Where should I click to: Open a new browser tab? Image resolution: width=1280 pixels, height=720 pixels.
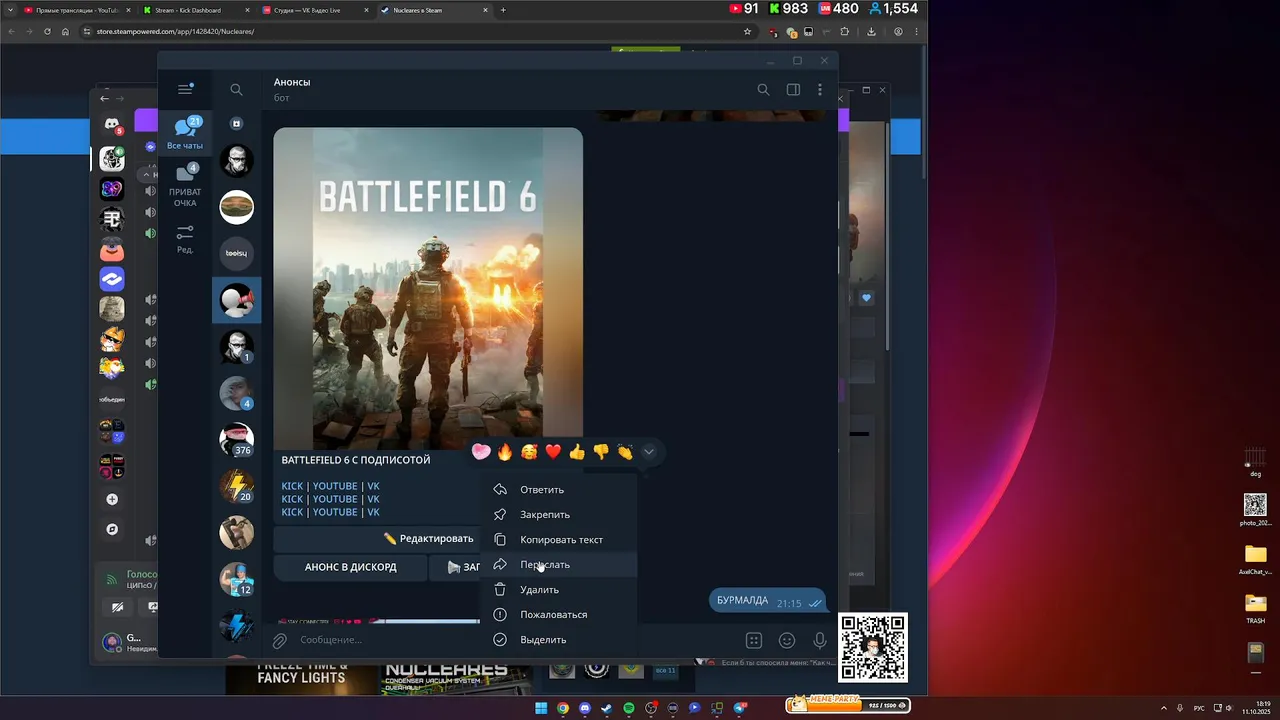(x=503, y=10)
